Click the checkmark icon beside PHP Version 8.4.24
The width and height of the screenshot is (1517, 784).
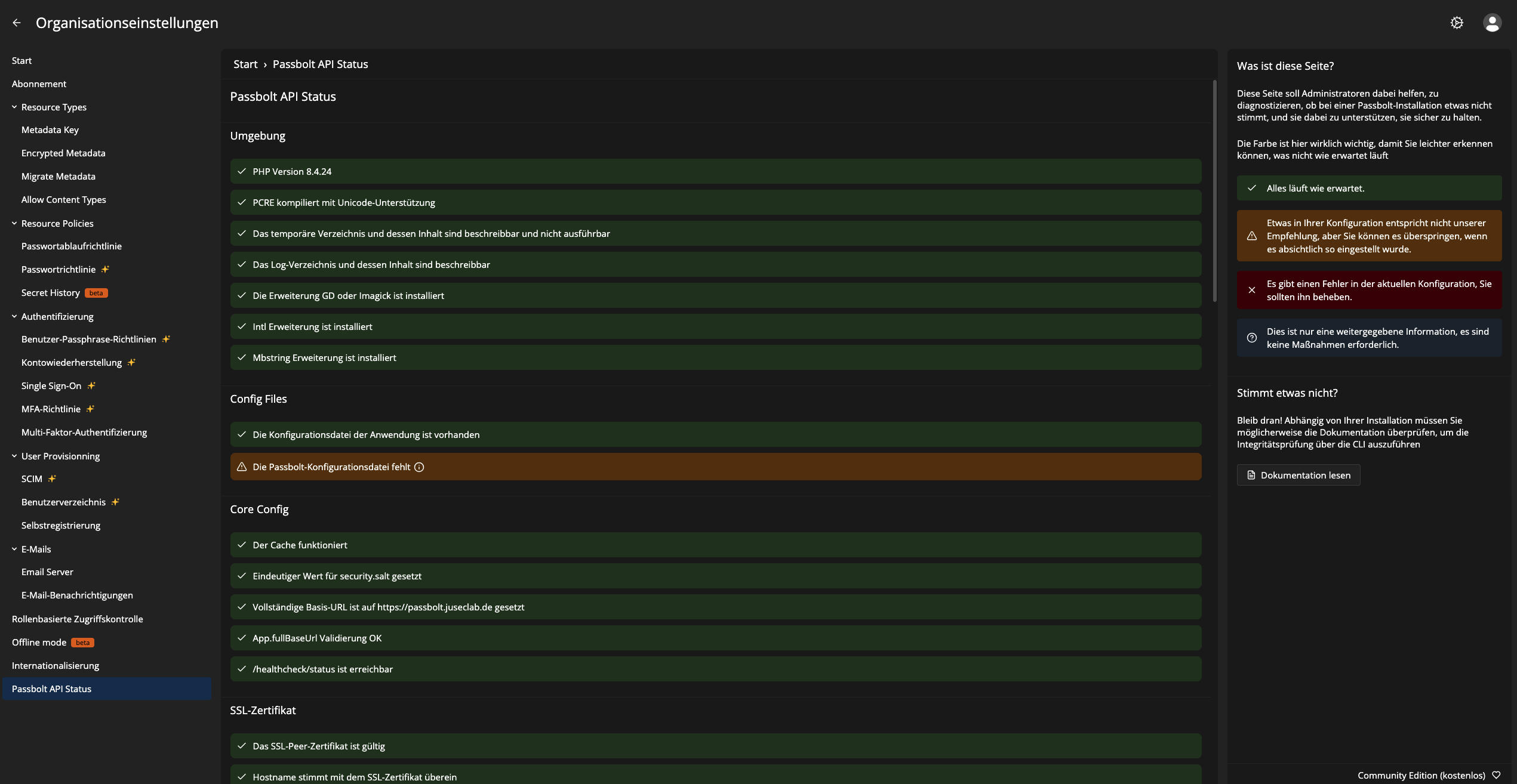click(242, 171)
